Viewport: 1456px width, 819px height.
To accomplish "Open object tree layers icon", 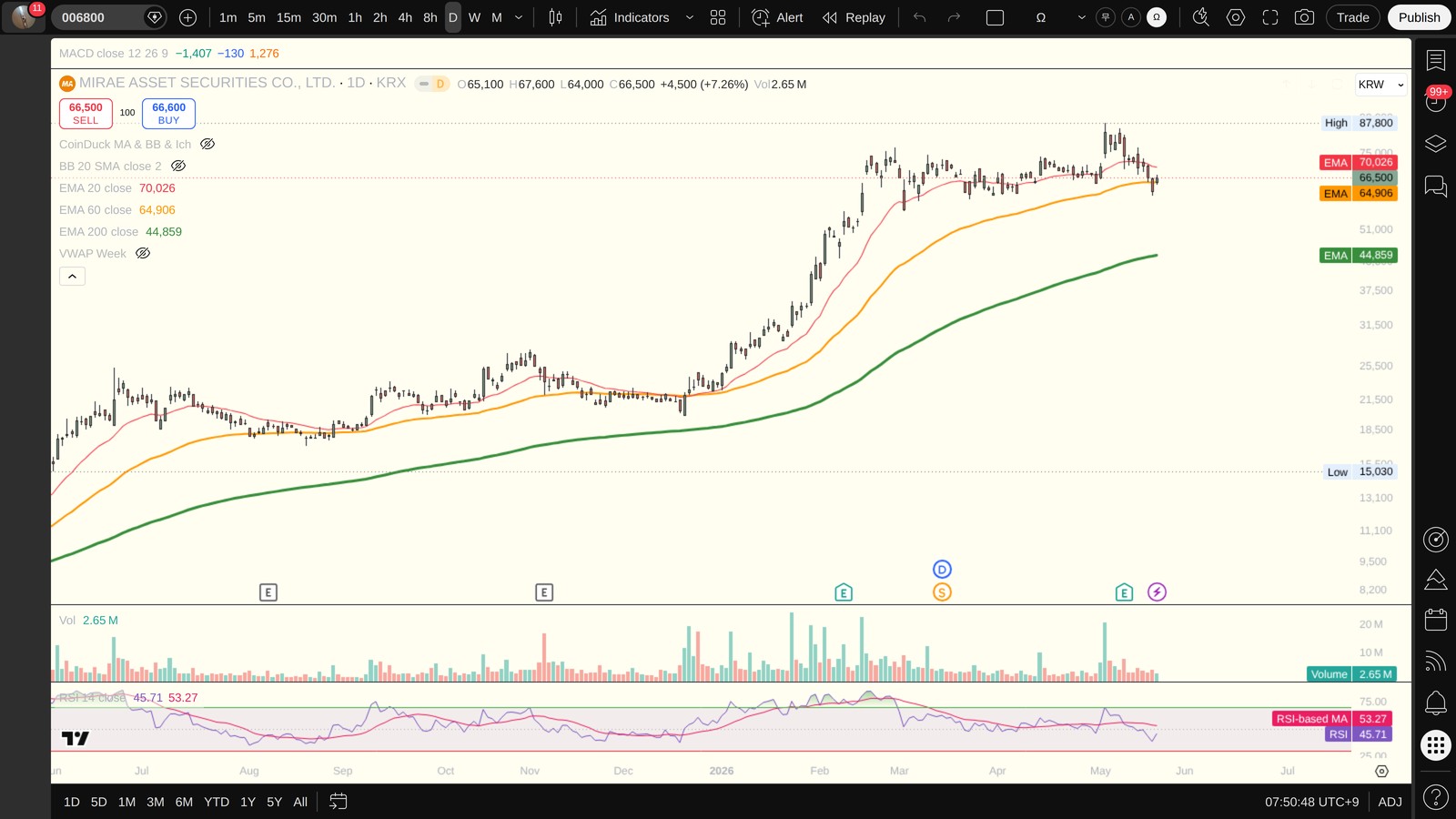I will 1436,144.
